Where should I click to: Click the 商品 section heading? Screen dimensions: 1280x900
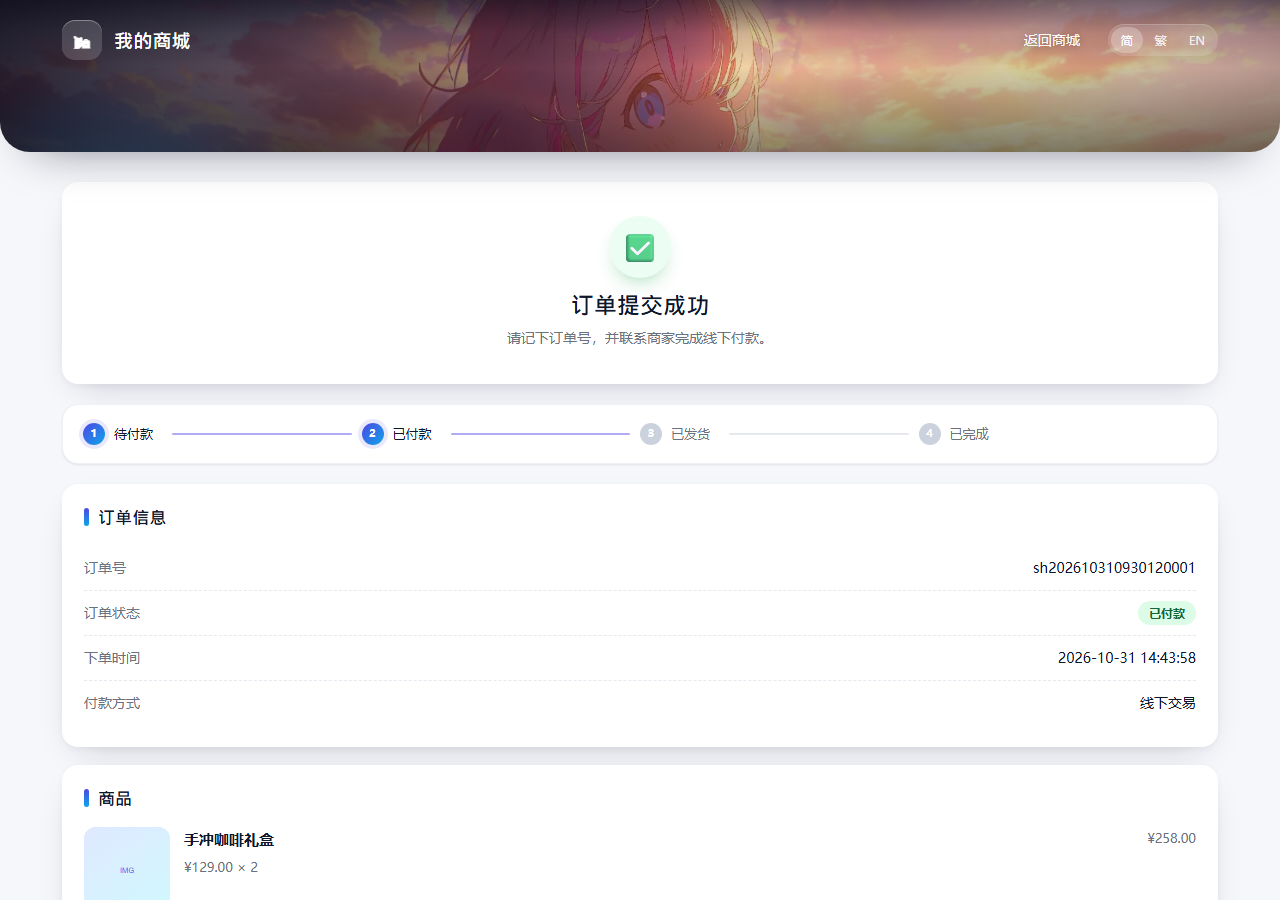(115, 798)
